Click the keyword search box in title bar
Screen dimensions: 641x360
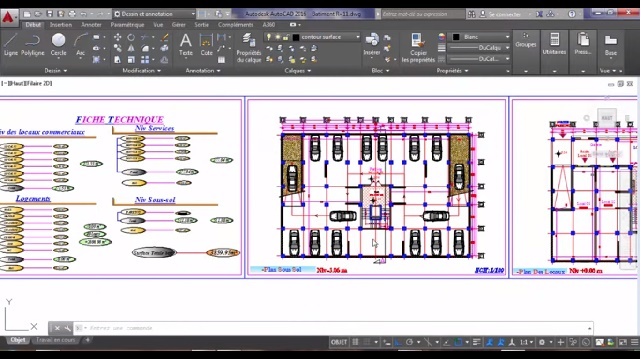(423, 14)
